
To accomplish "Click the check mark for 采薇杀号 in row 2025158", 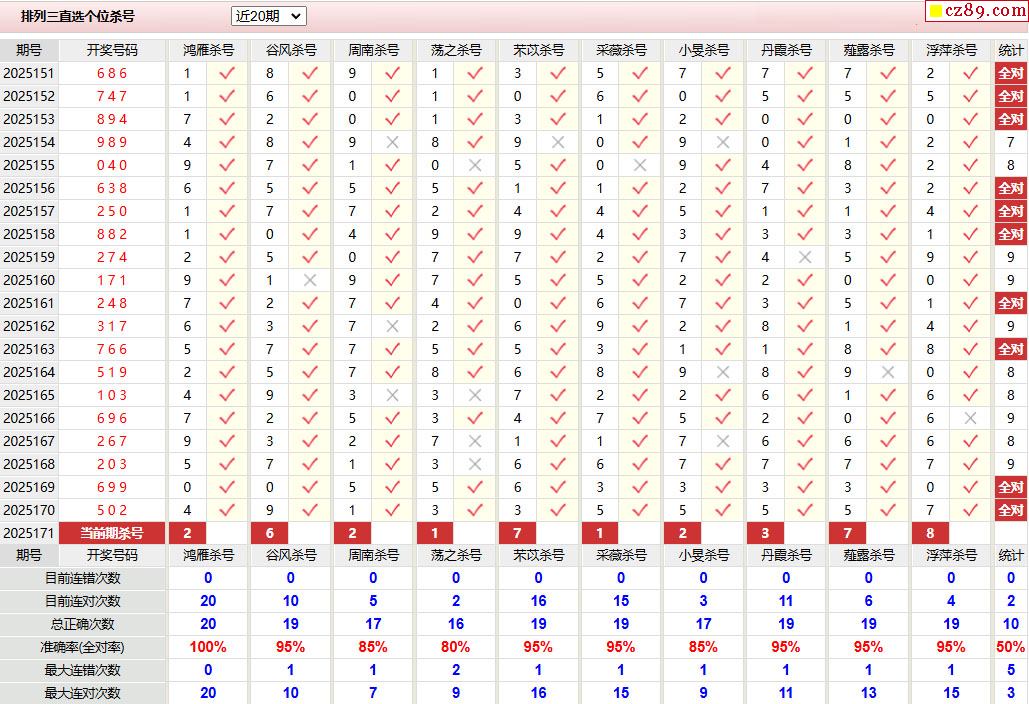I will (640, 234).
